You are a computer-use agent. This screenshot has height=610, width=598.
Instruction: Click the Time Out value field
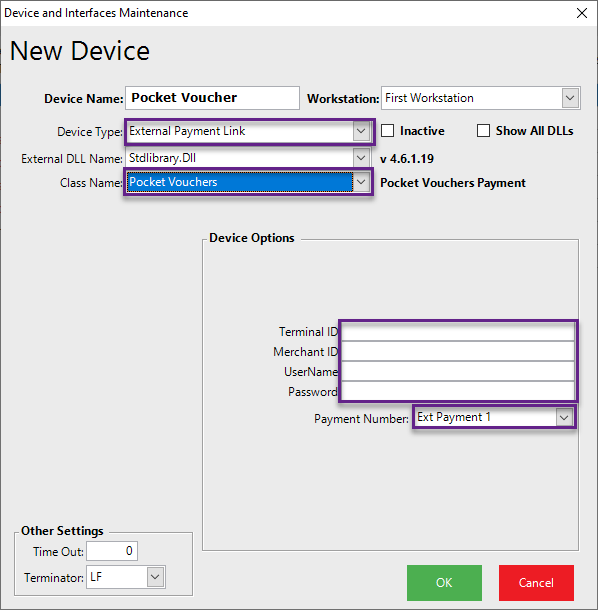(x=112, y=551)
